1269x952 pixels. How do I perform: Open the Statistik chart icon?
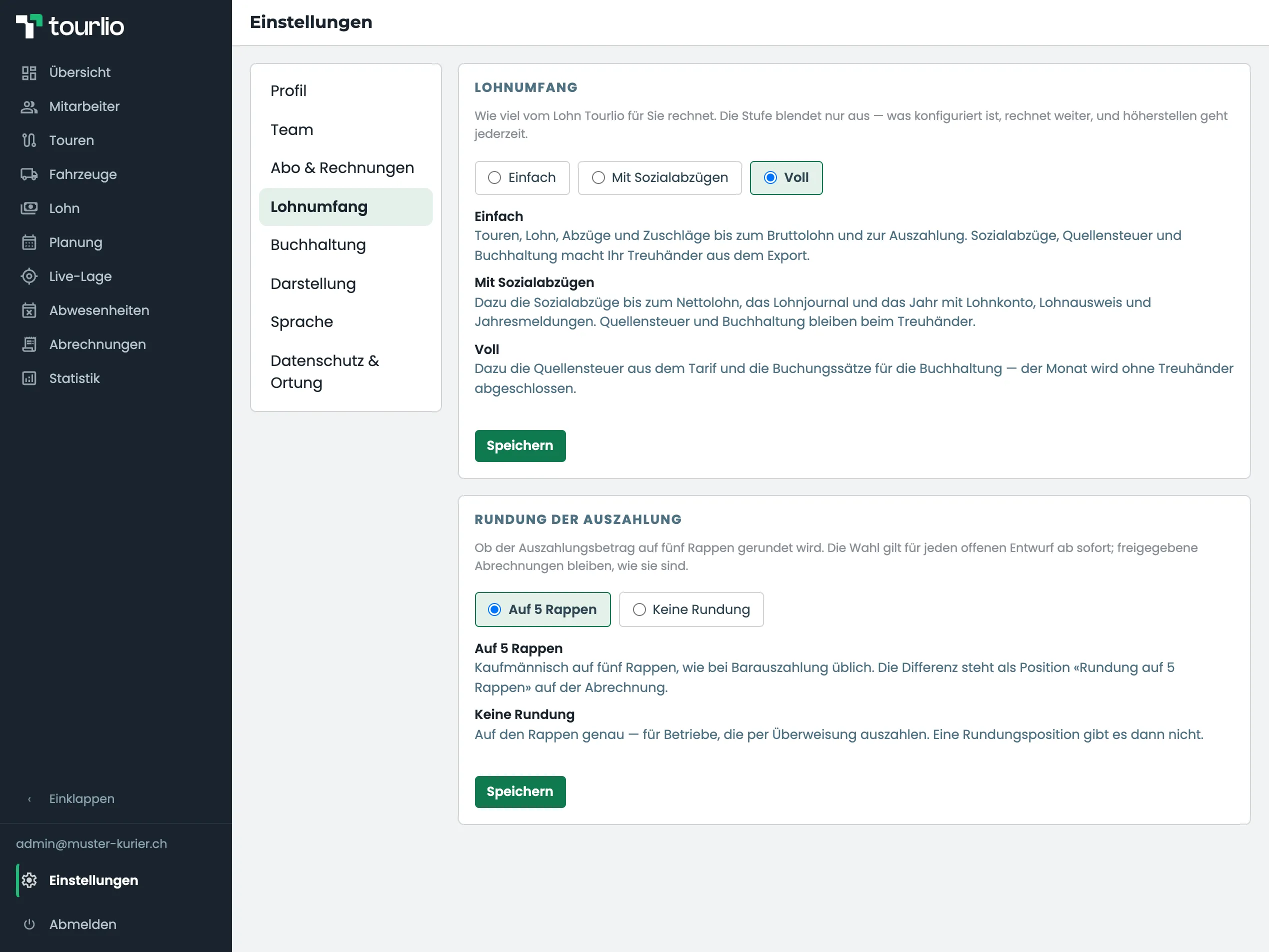tap(28, 378)
